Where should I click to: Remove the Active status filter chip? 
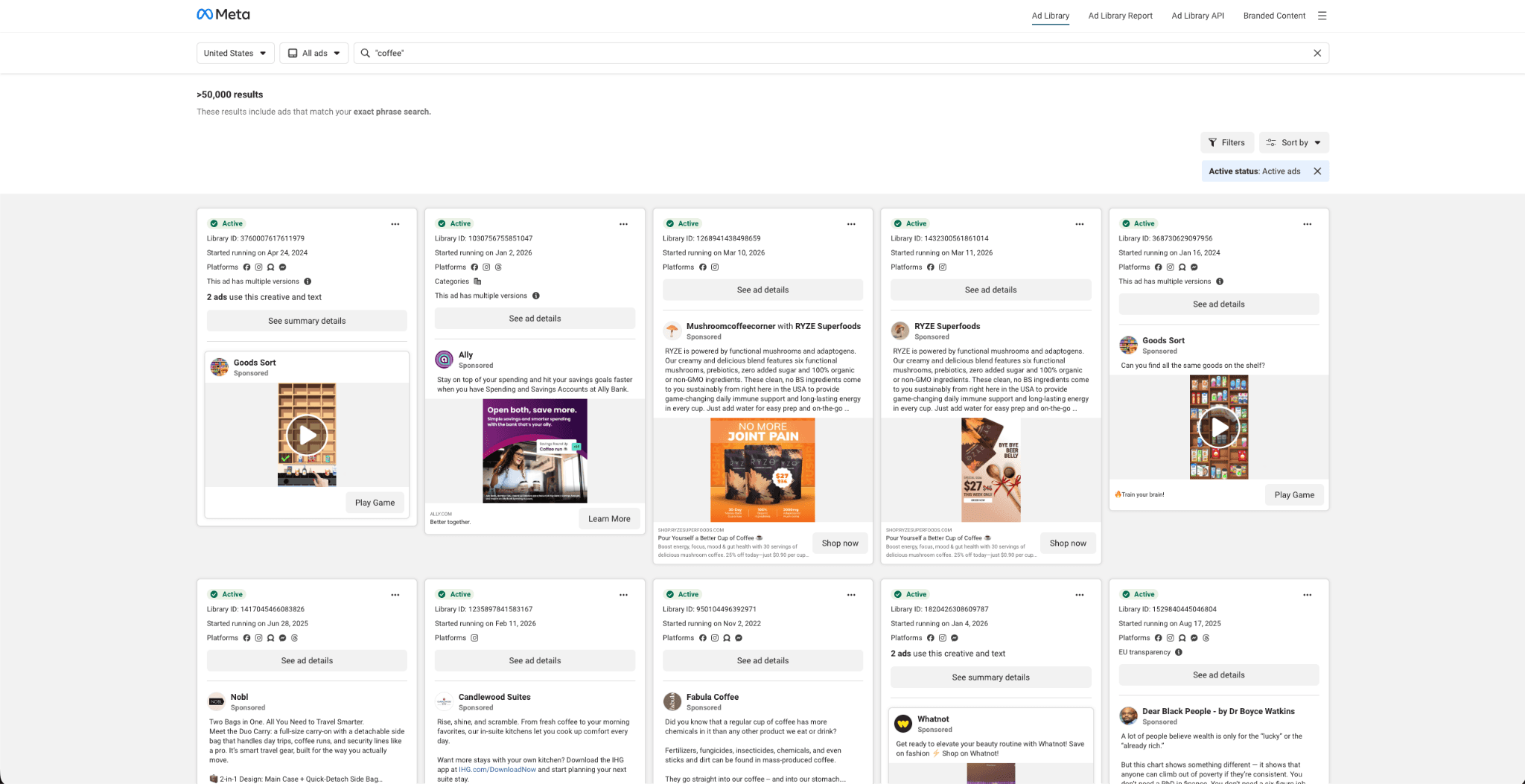coord(1317,171)
